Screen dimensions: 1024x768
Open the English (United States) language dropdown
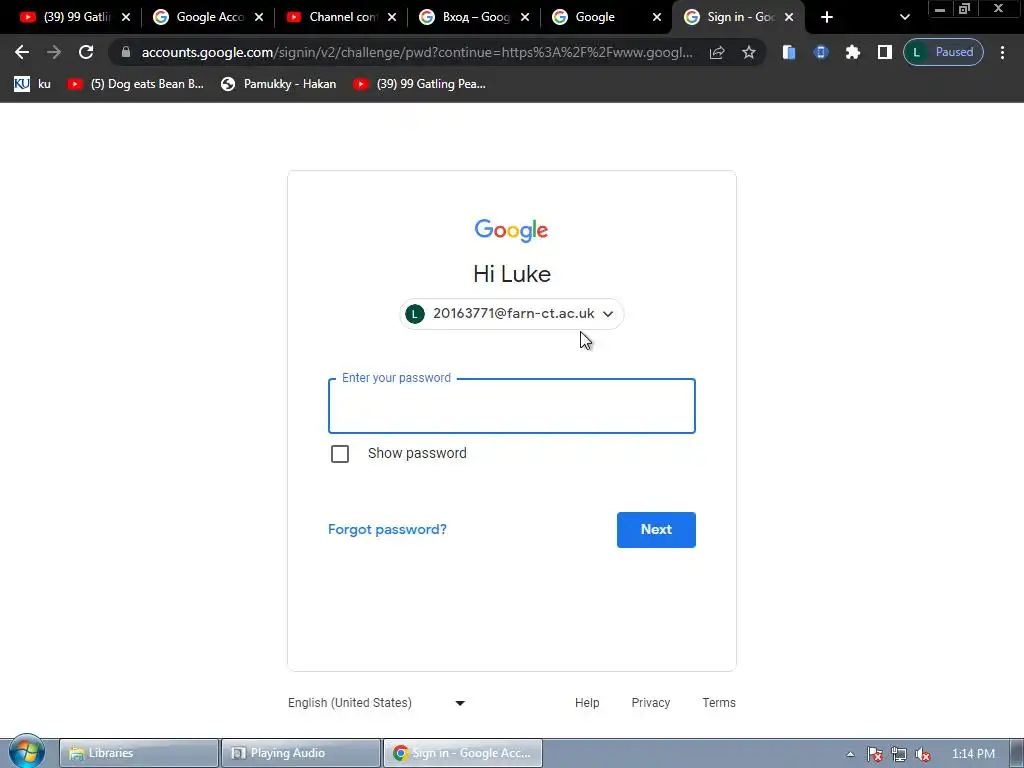377,703
